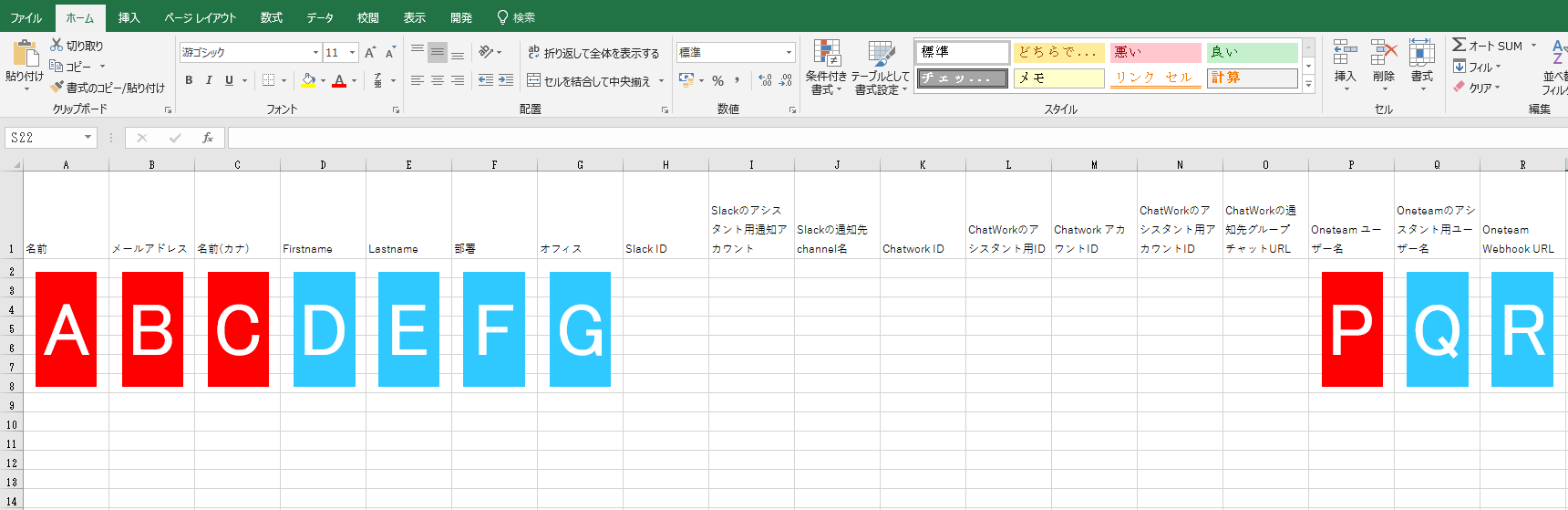Decrease font size with small A icon
Viewport: 1568px width, 510px height.
pyautogui.click(x=390, y=53)
